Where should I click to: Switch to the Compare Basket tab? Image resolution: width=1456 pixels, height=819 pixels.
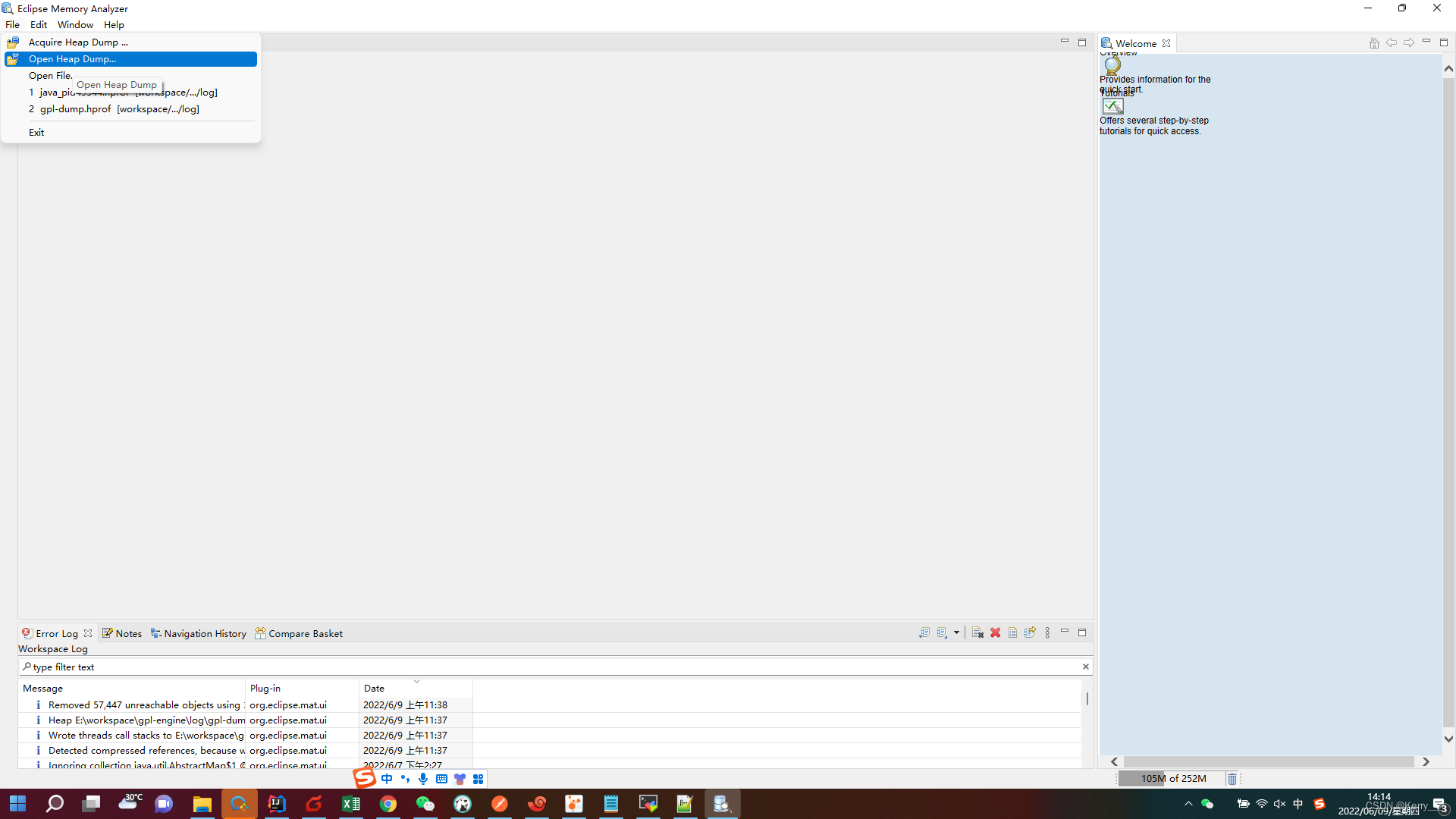pyautogui.click(x=299, y=633)
